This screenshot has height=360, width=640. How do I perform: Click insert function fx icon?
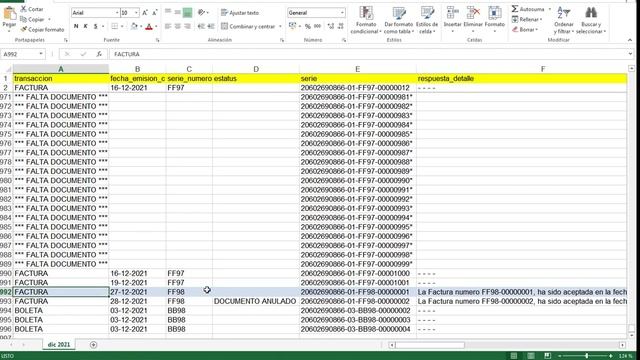point(99,54)
